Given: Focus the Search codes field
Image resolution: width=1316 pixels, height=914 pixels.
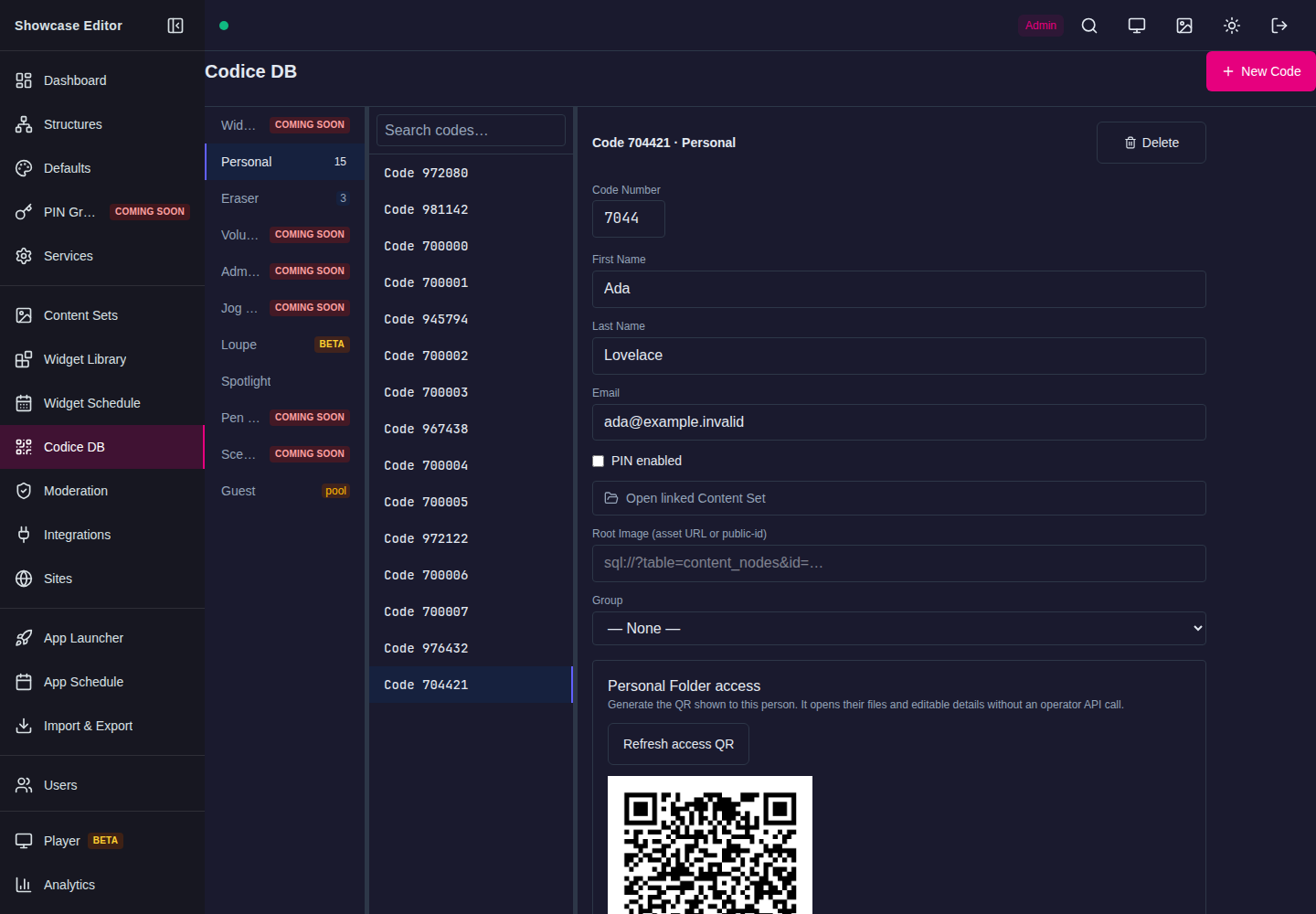Looking at the screenshot, I should [x=471, y=130].
